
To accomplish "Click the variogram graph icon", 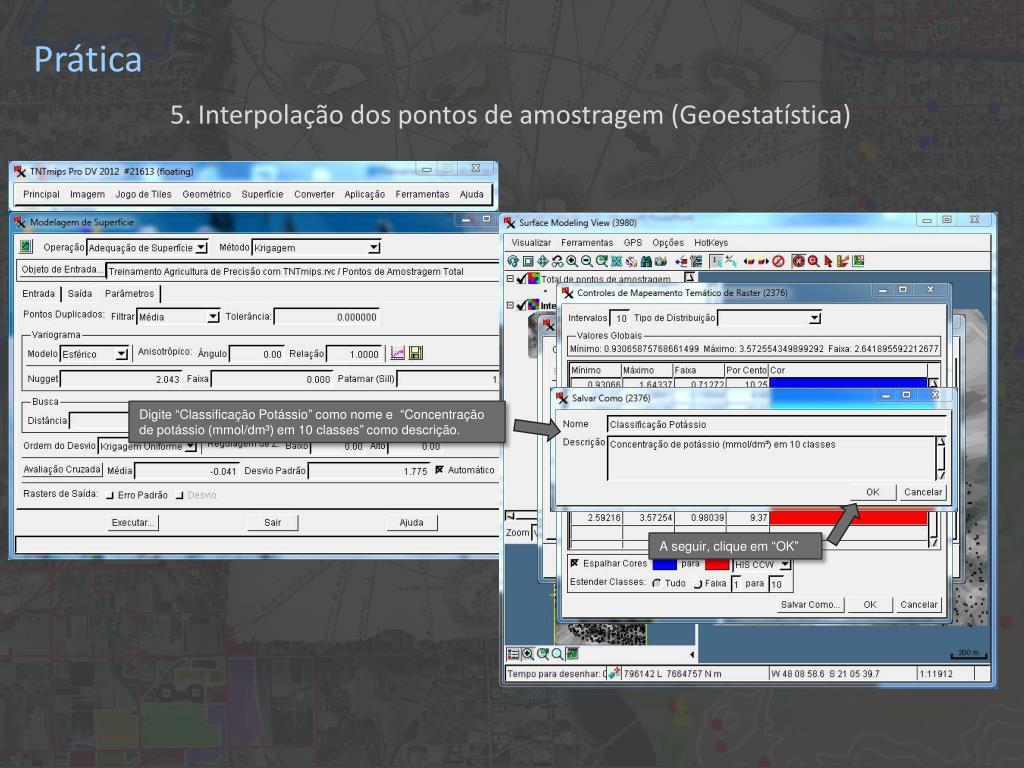I will pyautogui.click(x=397, y=353).
